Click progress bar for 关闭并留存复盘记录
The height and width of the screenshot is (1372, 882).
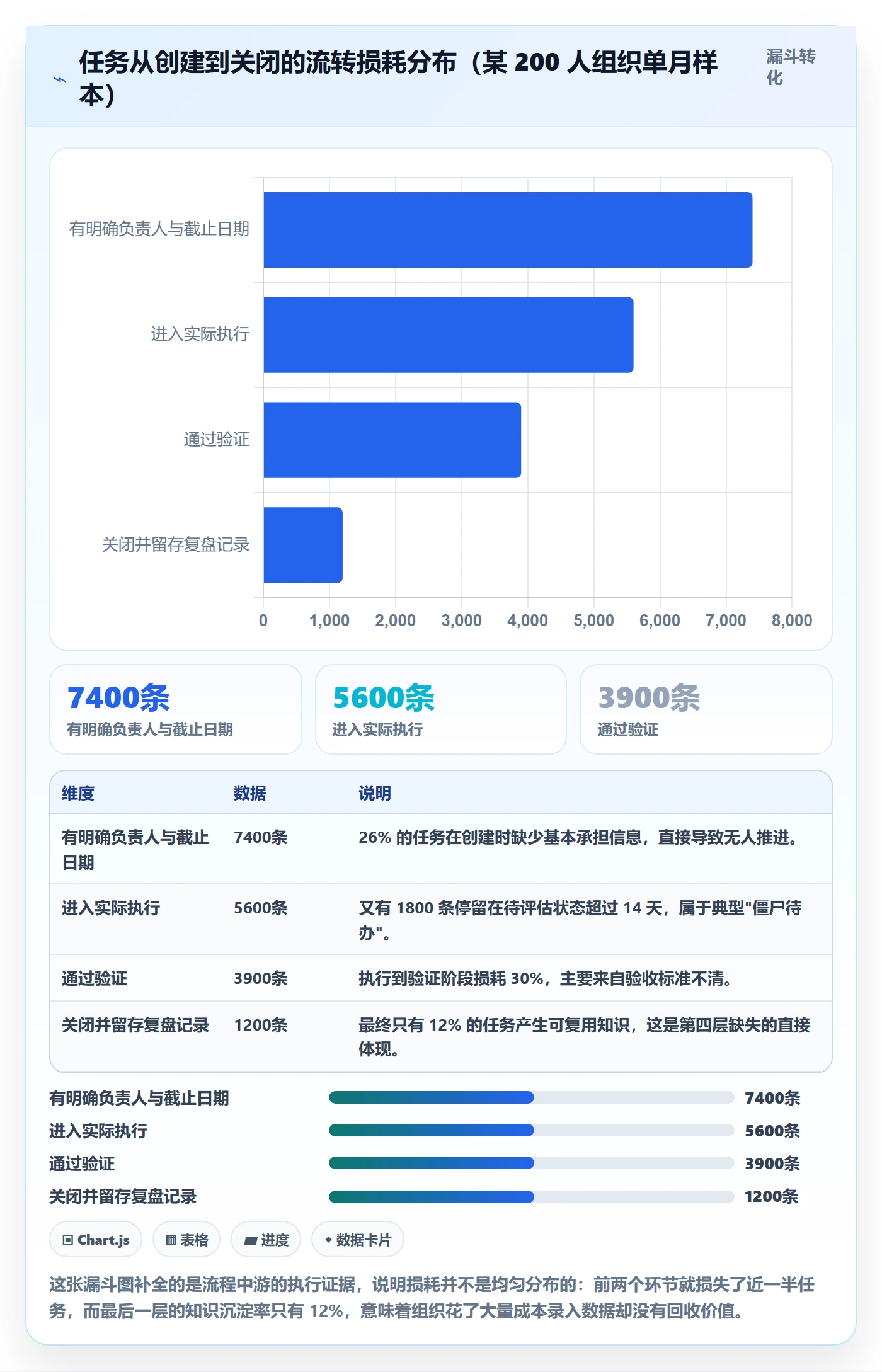pos(531,1196)
